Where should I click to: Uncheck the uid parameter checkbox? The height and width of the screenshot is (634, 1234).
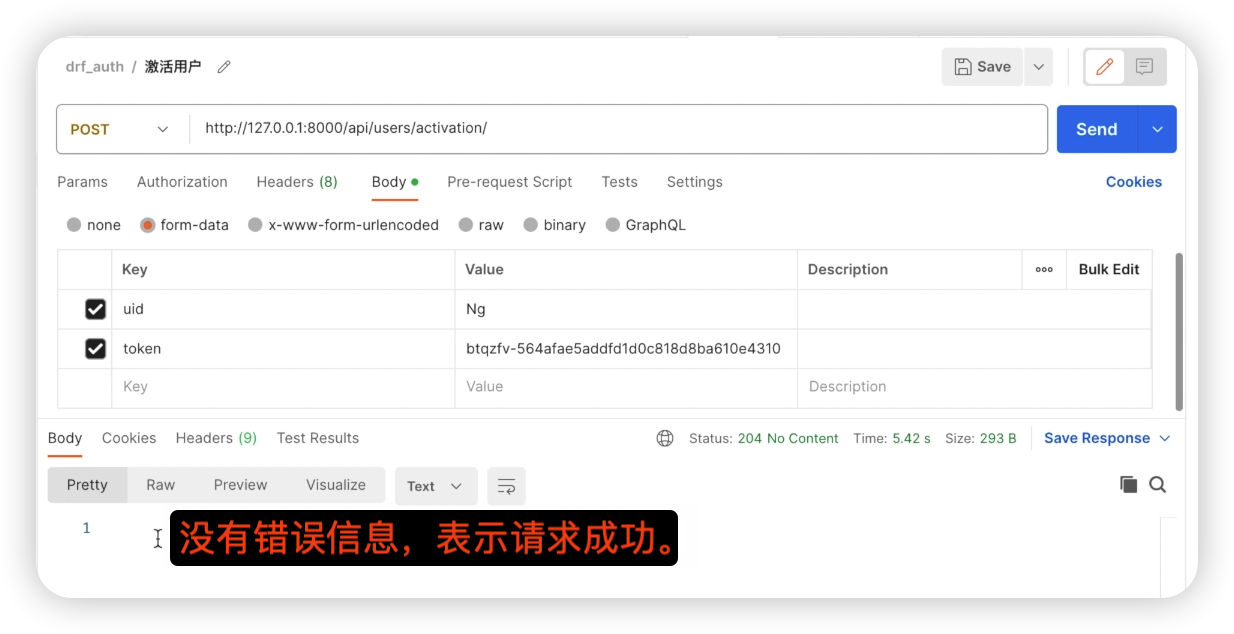tap(95, 309)
